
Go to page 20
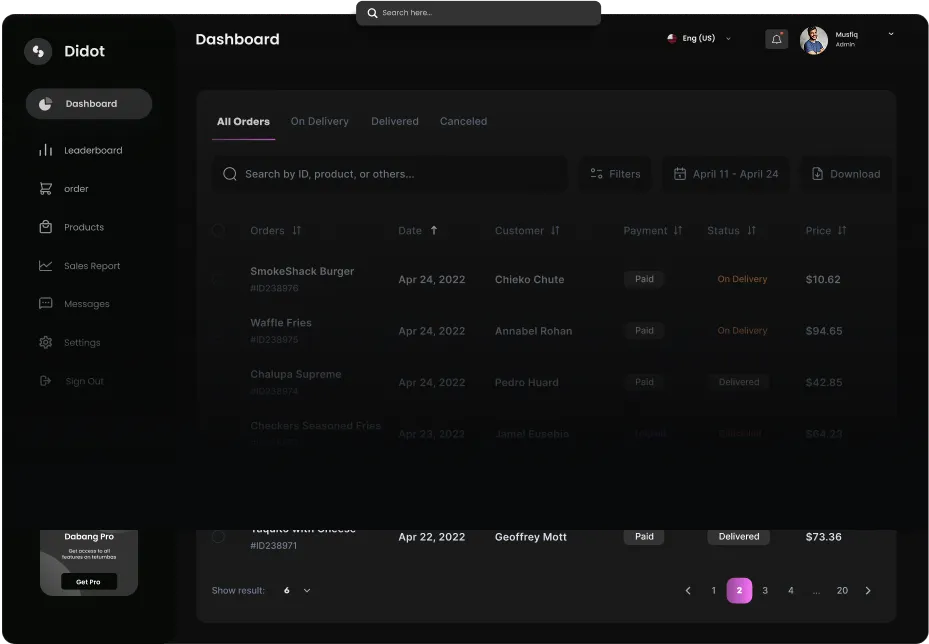842,591
